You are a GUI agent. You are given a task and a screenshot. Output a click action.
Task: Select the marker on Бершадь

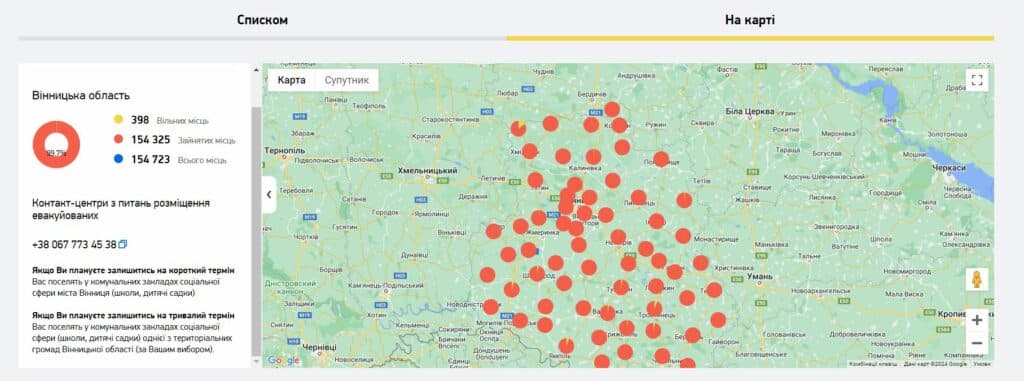pyautogui.click(x=692, y=335)
